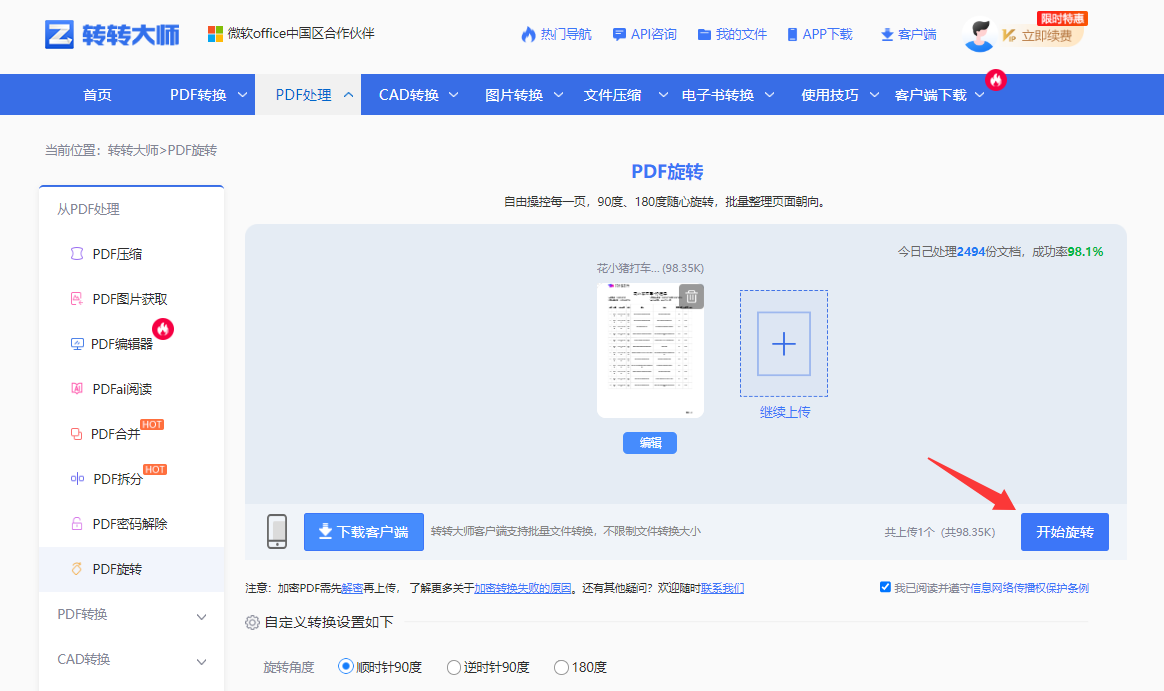This screenshot has width=1164, height=691.
Task: Open PDF拆分 in the sidebar
Action: 118,479
